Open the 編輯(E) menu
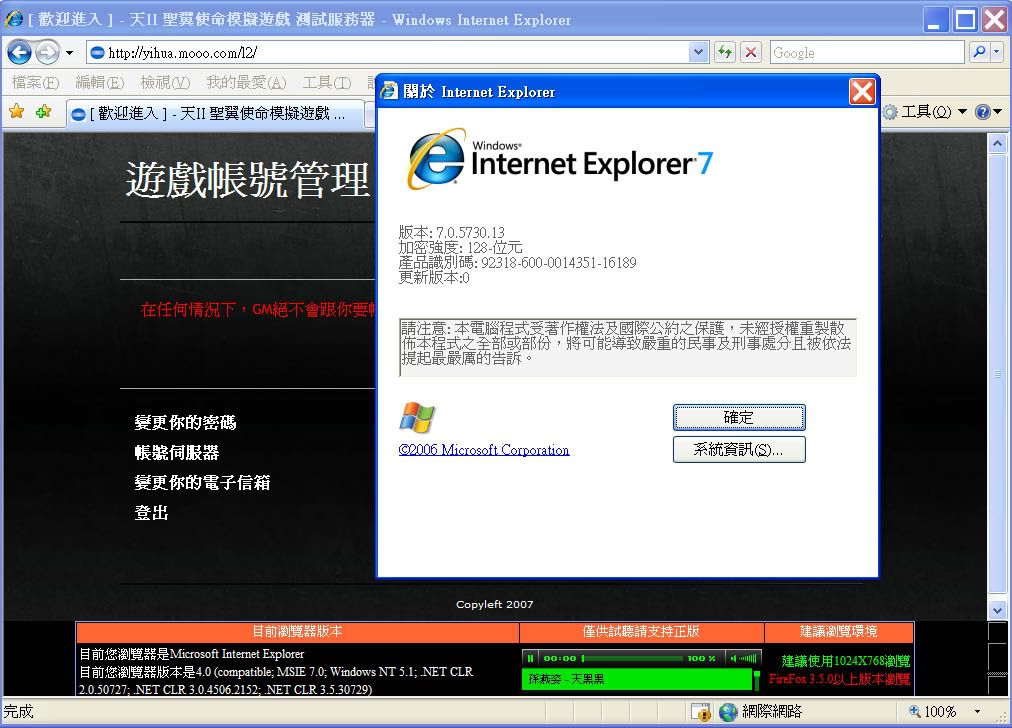This screenshot has width=1012, height=728. tap(99, 83)
